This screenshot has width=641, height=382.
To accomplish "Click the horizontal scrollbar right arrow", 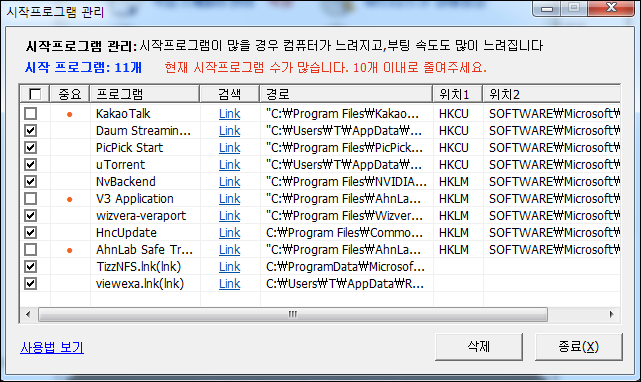I will pos(612,315).
